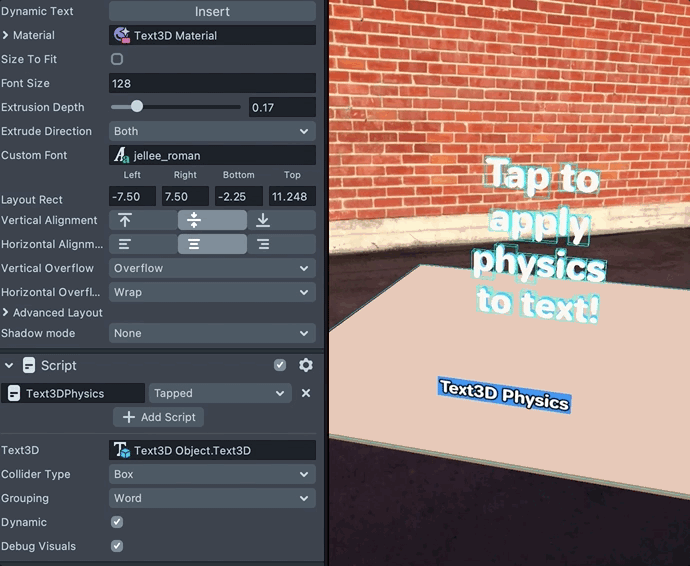
Task: Disable the Debug Visuals checkbox
Action: [x=117, y=546]
